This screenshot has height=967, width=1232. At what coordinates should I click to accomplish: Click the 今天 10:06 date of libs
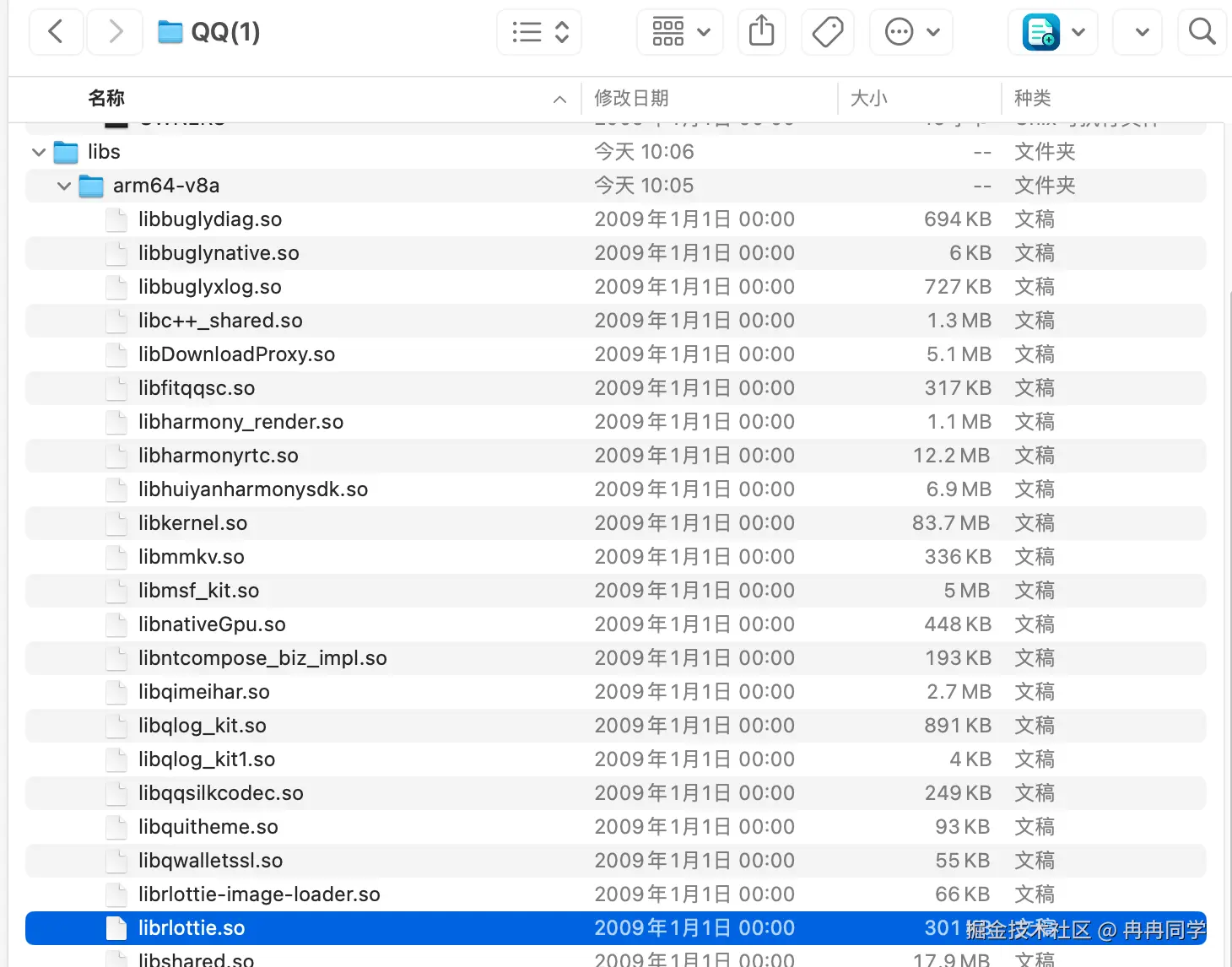click(x=644, y=152)
